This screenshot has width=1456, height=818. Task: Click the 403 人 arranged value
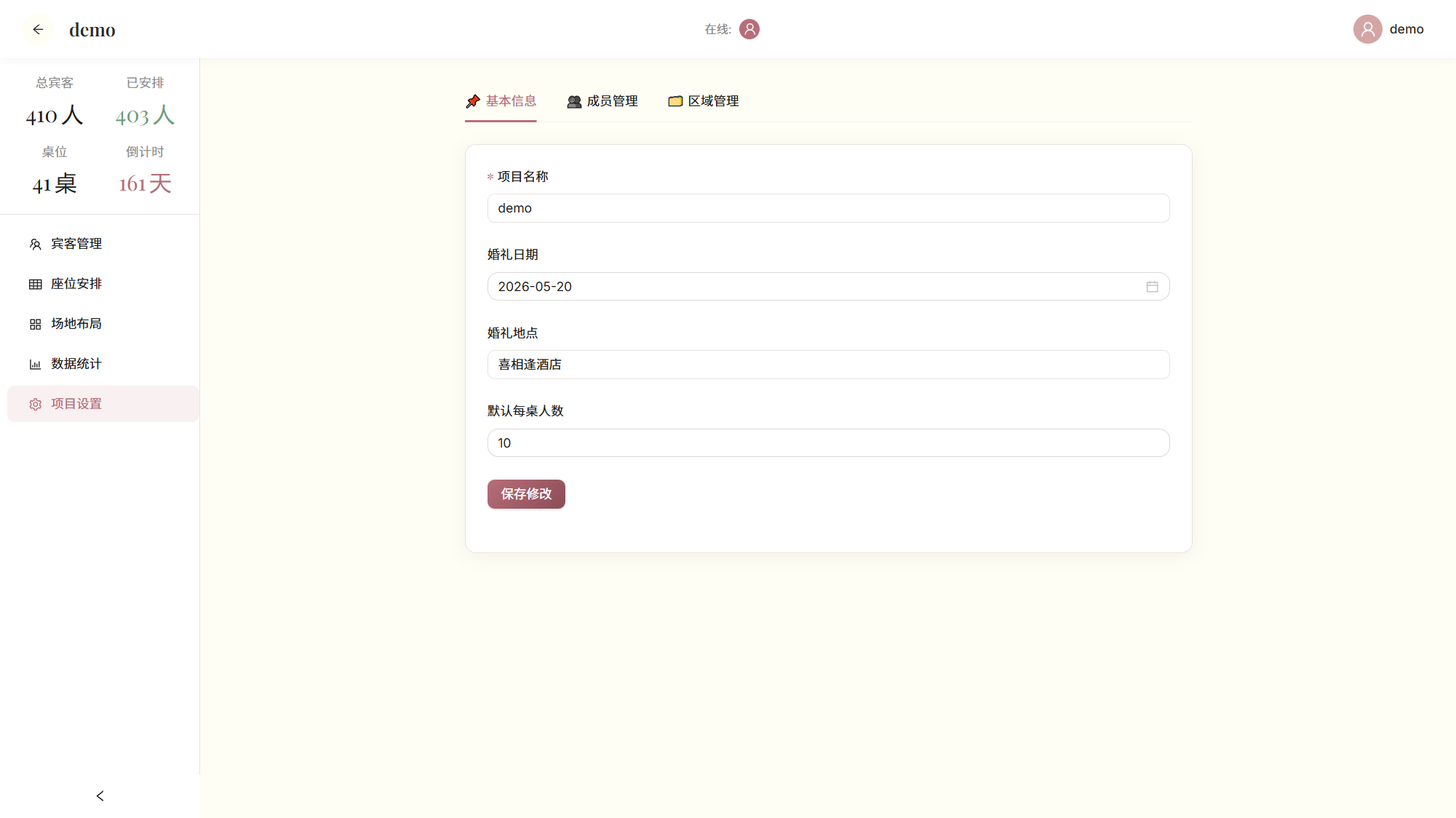(145, 115)
